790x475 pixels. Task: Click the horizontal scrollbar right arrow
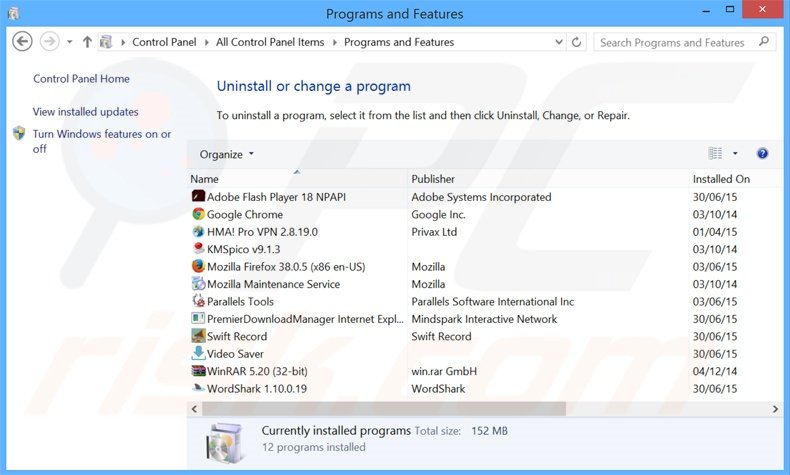775,409
